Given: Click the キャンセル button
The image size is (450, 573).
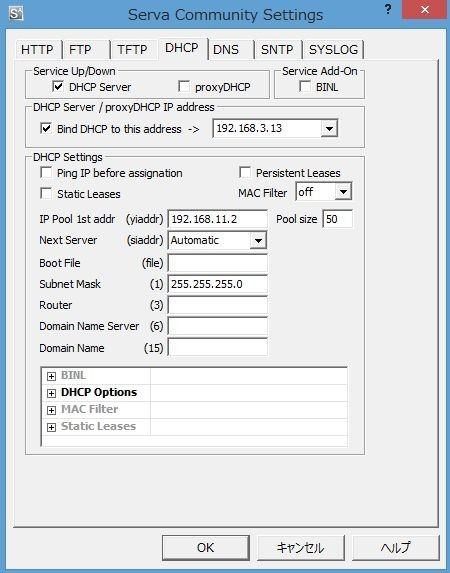Looking at the screenshot, I should [x=300, y=547].
